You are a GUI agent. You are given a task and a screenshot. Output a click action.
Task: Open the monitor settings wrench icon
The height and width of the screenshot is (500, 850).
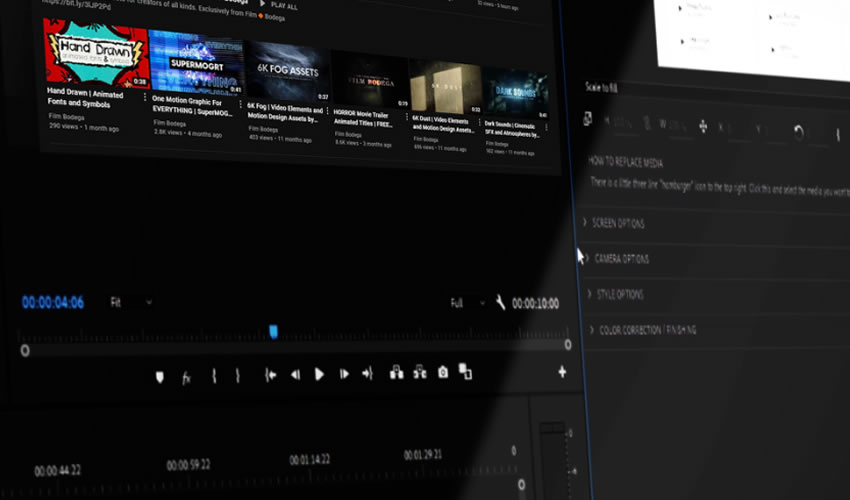tap(500, 302)
